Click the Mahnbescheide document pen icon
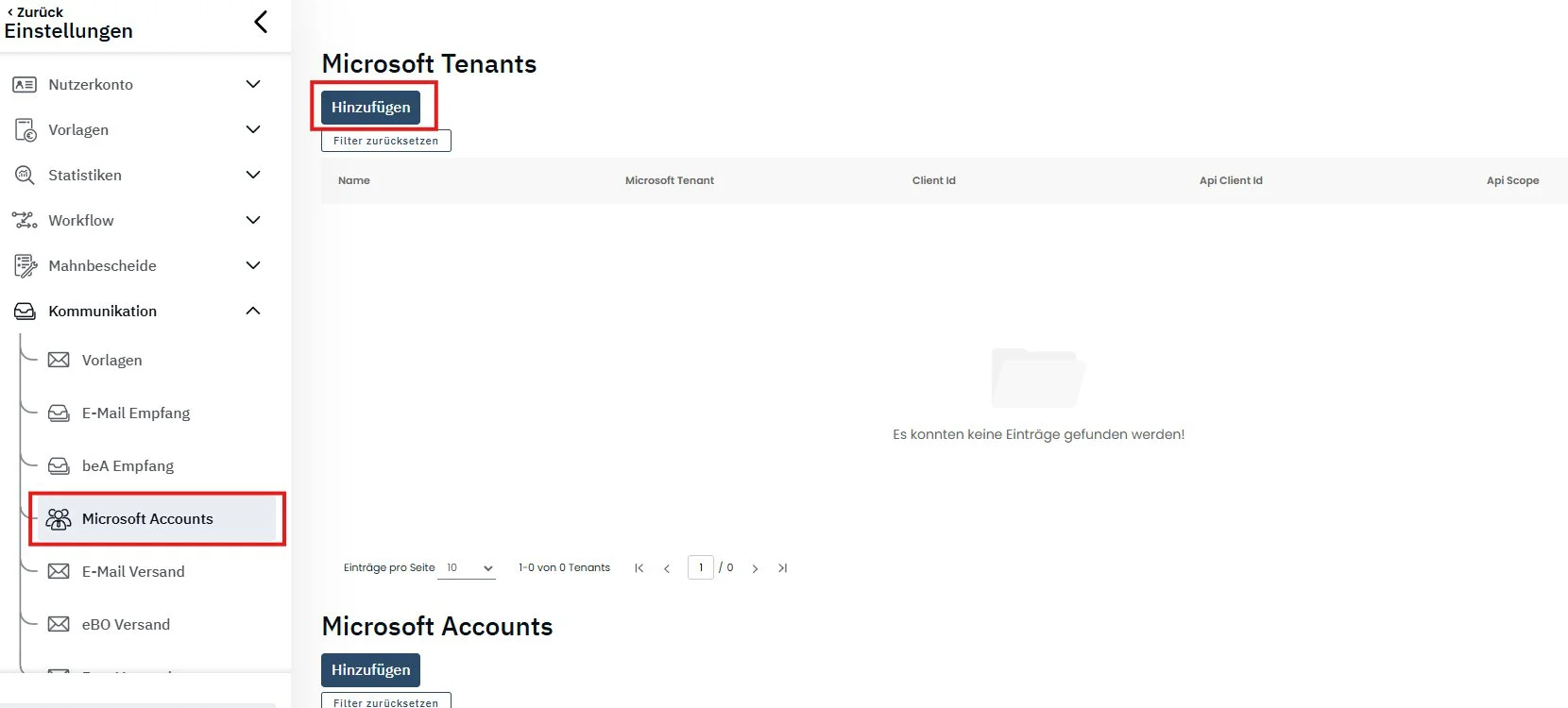Screen dimensions: 1568x708 26,265
